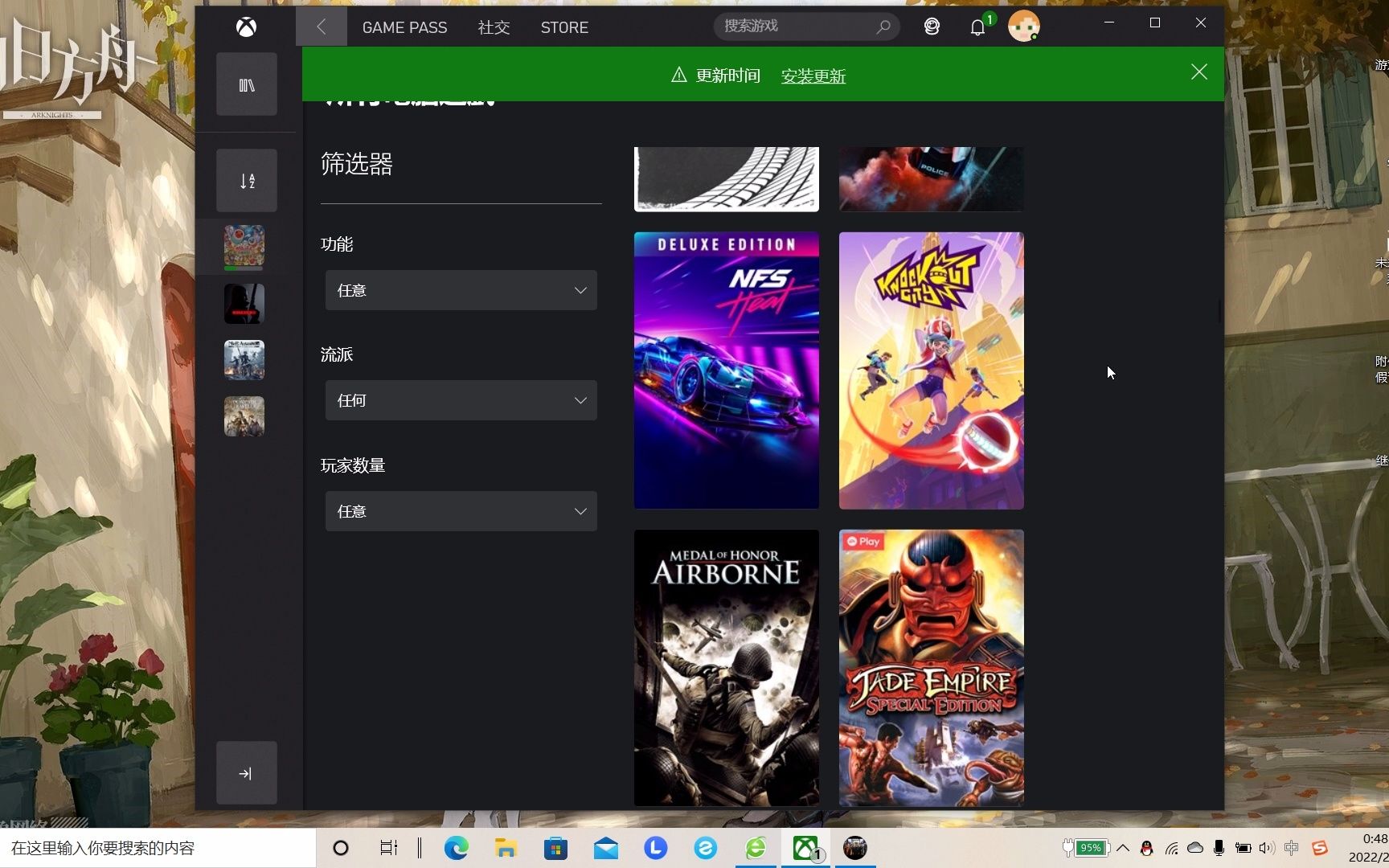Open My Library sidebar icon
Screen dimensions: 1389x868
247,84
